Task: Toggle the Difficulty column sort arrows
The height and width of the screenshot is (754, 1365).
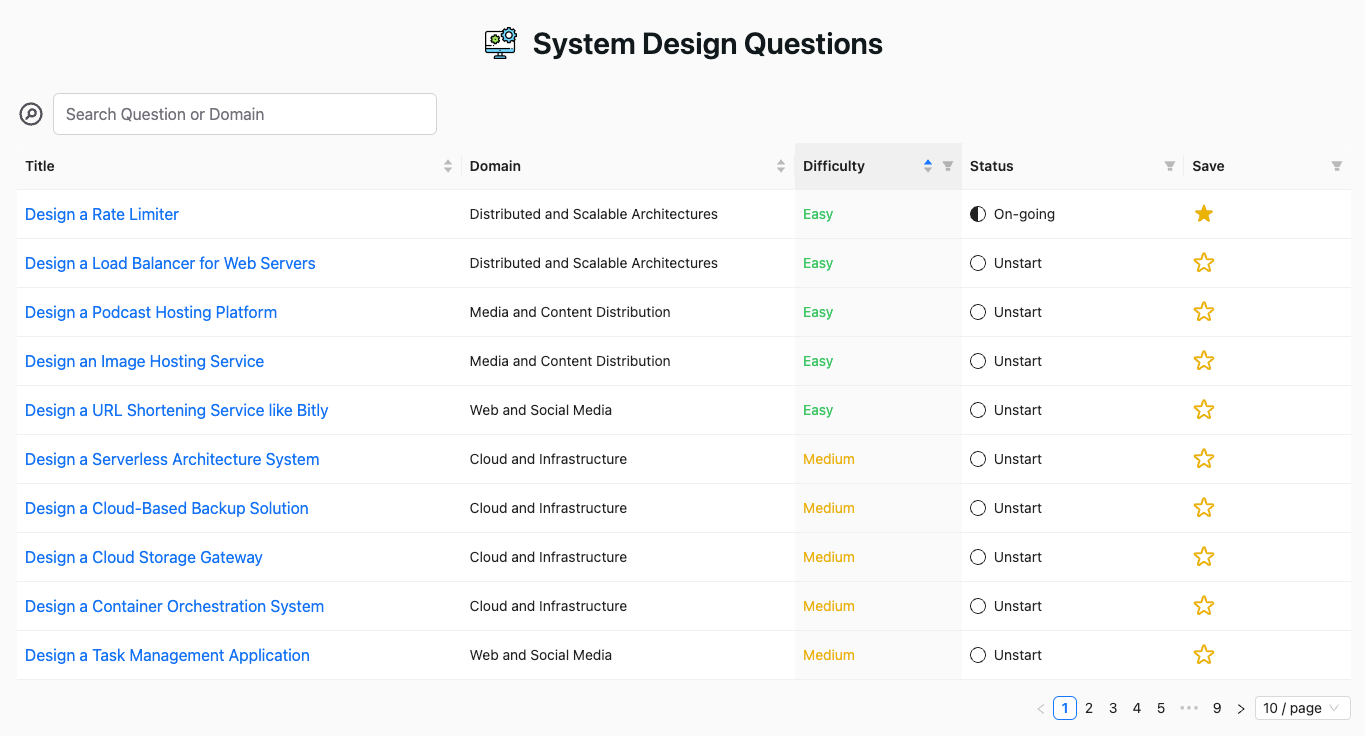Action: tap(928, 166)
